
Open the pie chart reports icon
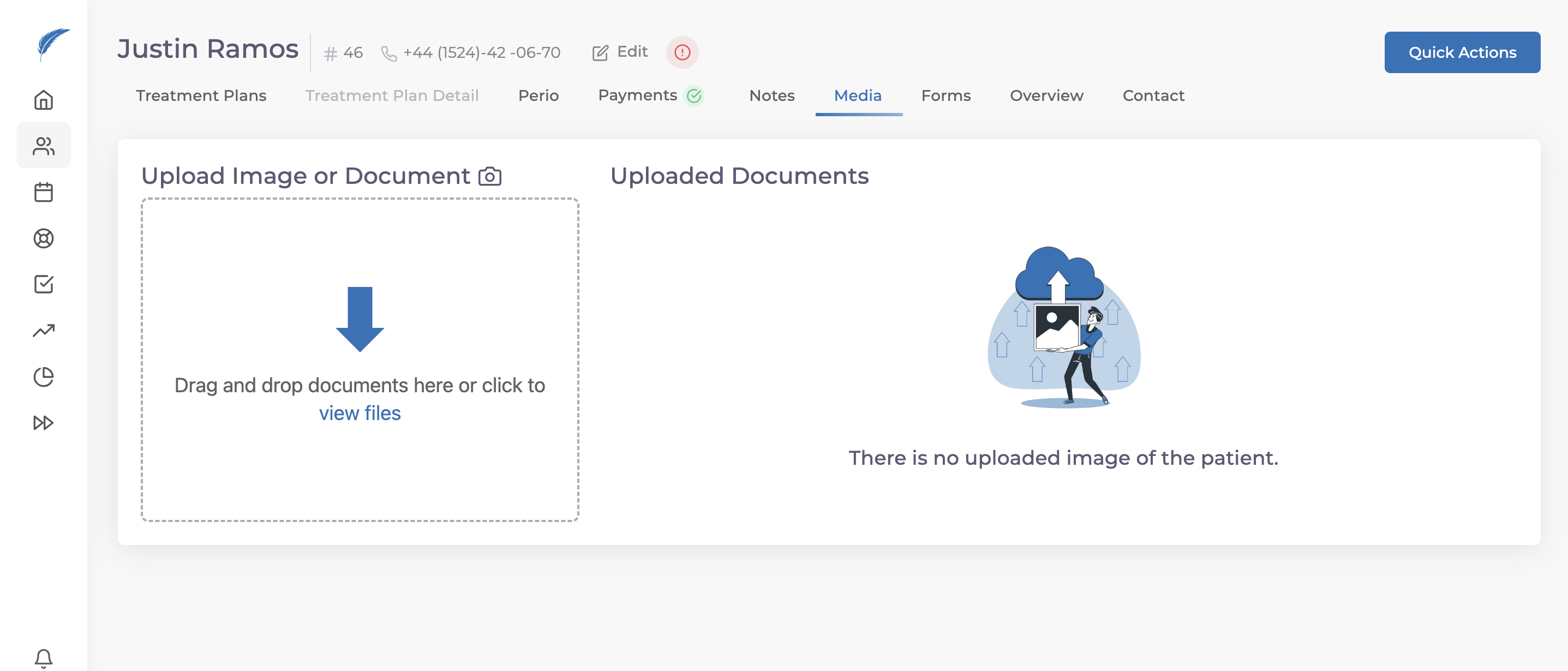pyautogui.click(x=43, y=377)
